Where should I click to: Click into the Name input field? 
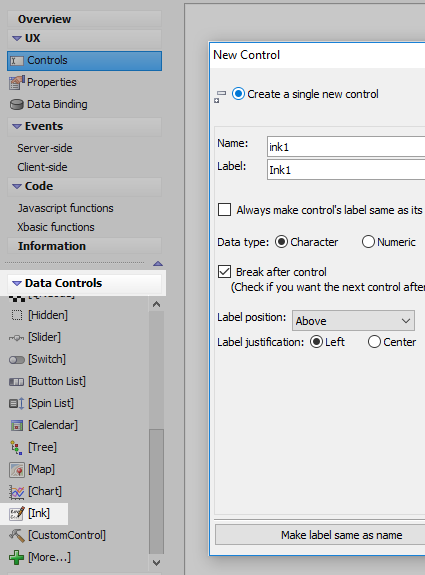coord(346,147)
